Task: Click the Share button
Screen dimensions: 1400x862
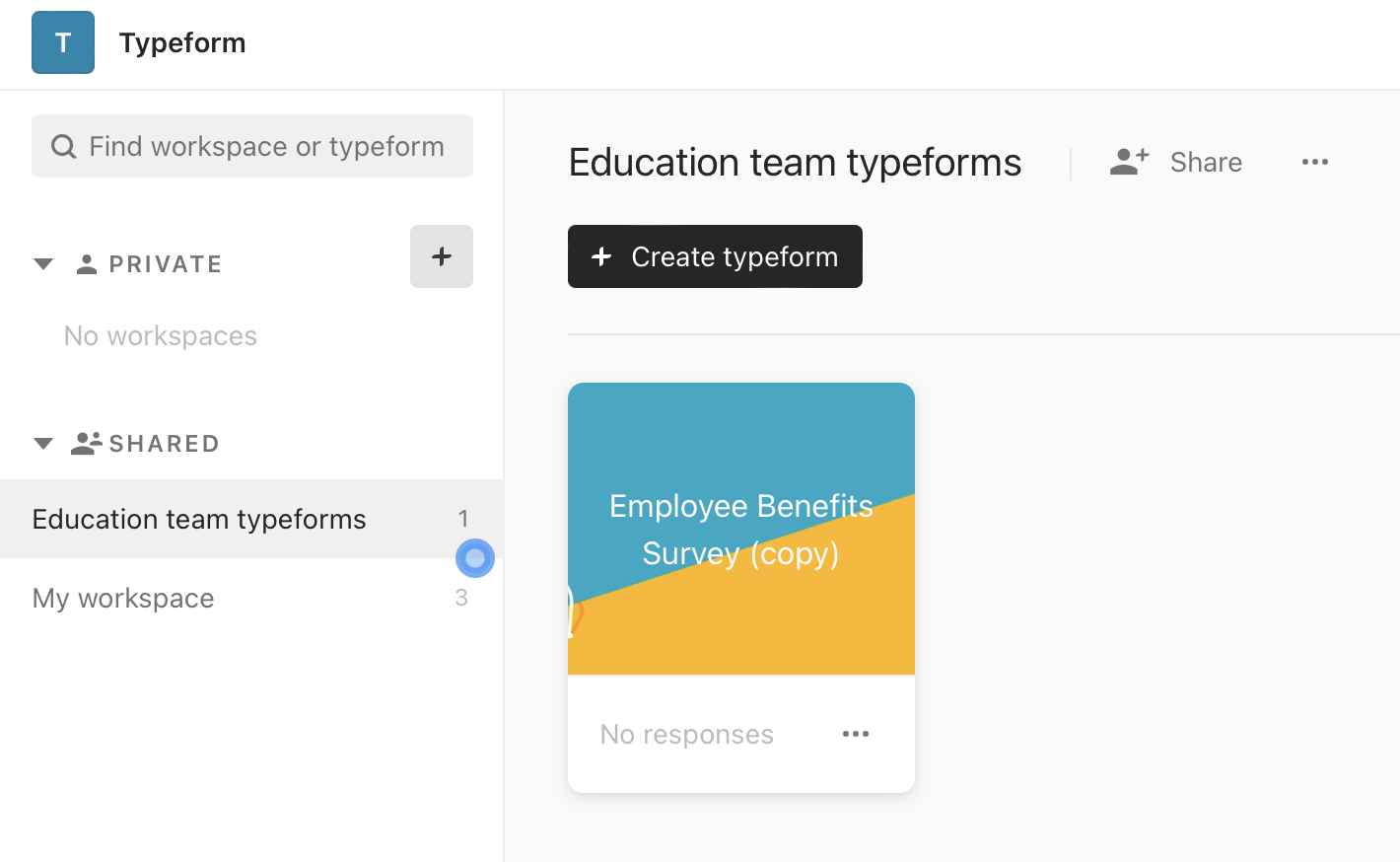Action: click(x=1176, y=162)
